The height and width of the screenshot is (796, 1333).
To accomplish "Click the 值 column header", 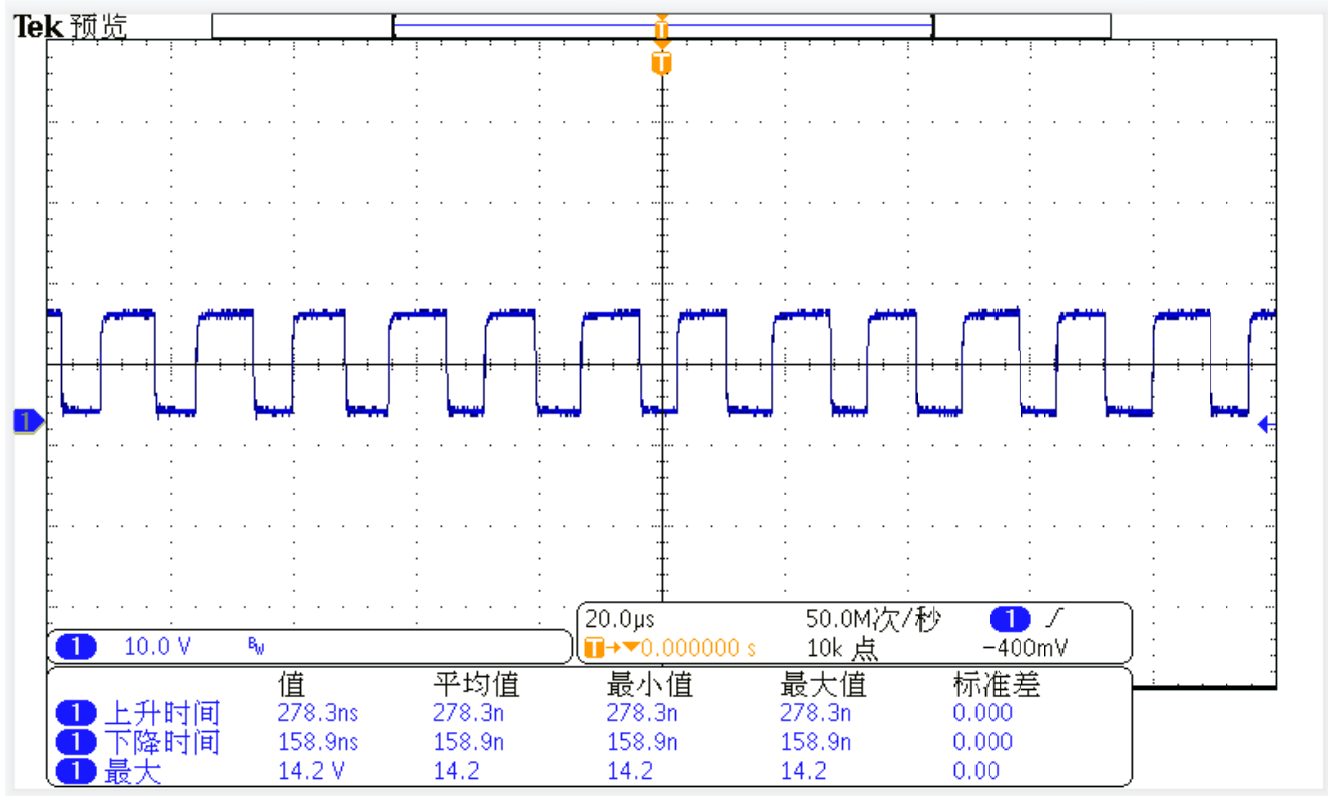I will (290, 685).
